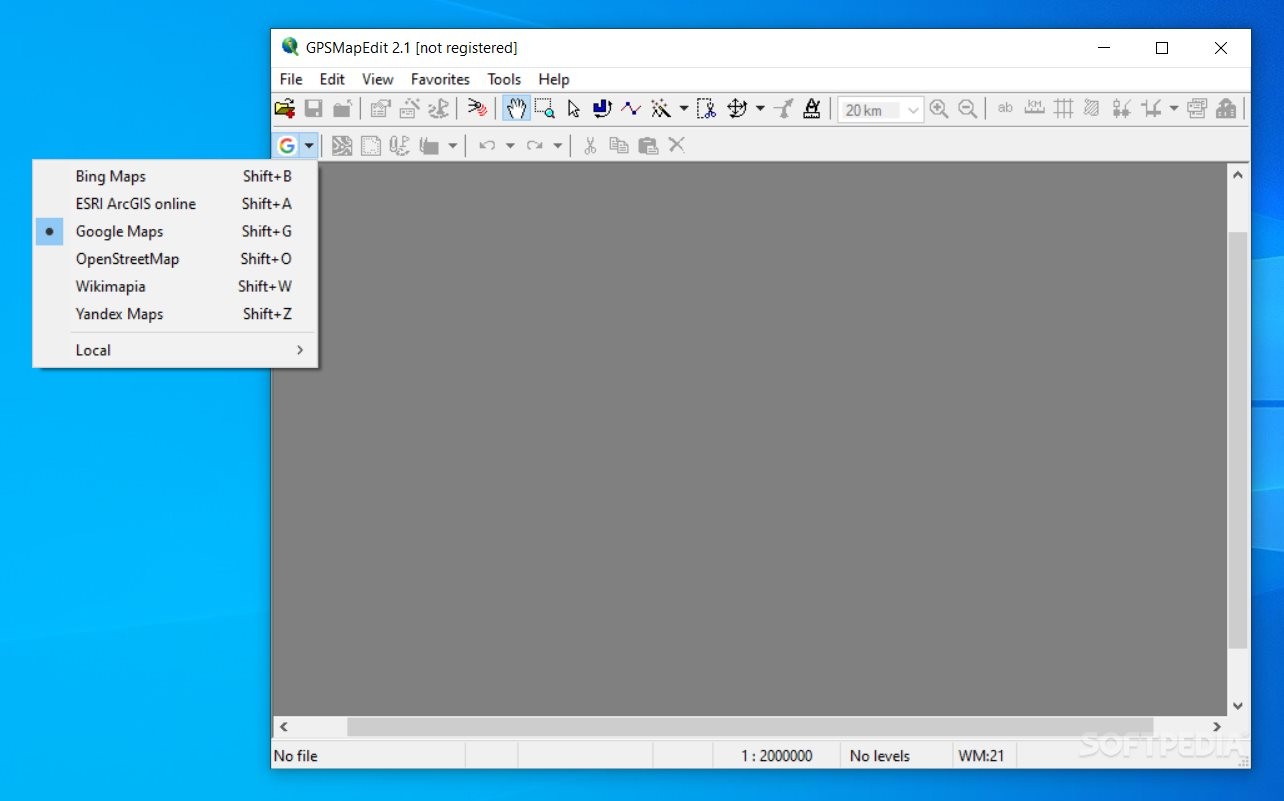Click the signpost direction tool icon
Viewport: 1284px width, 801px height.
(x=784, y=109)
